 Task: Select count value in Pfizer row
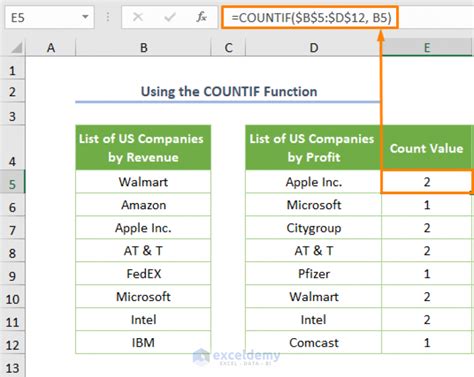coord(427,274)
